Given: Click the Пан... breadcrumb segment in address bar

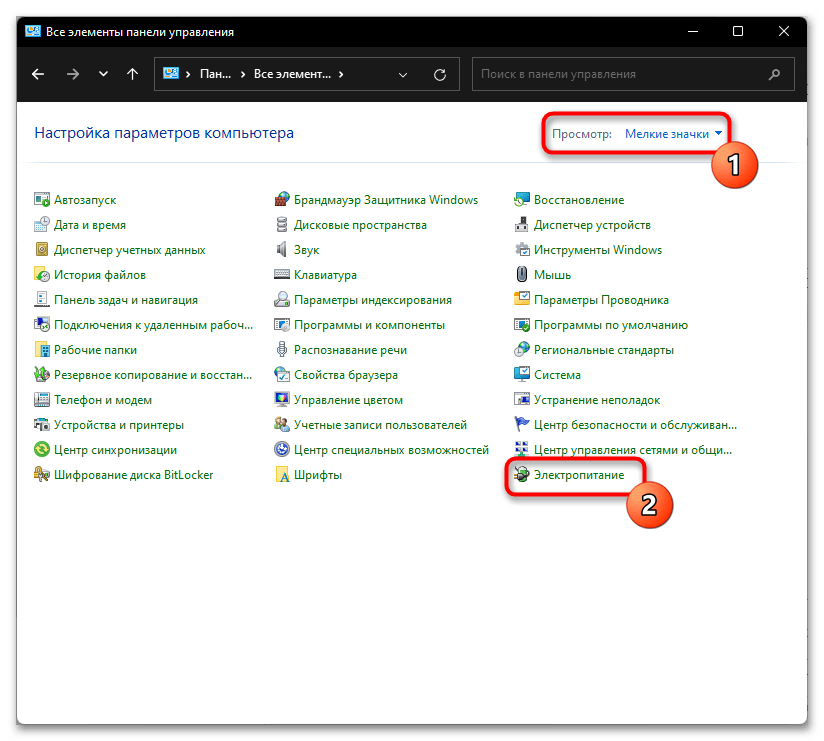Looking at the screenshot, I should point(215,74).
